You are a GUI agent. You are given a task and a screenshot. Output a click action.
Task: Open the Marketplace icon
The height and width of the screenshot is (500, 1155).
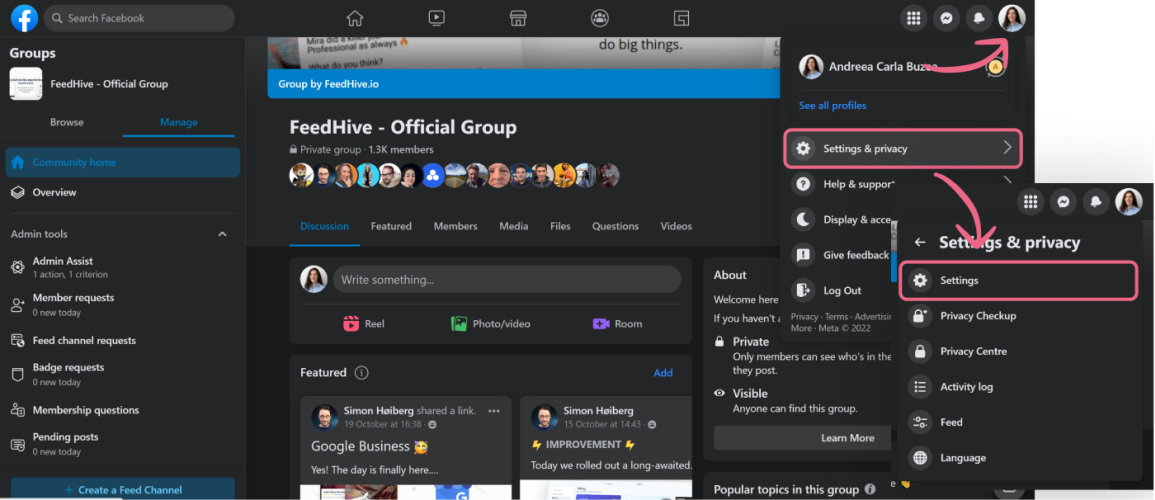518,18
